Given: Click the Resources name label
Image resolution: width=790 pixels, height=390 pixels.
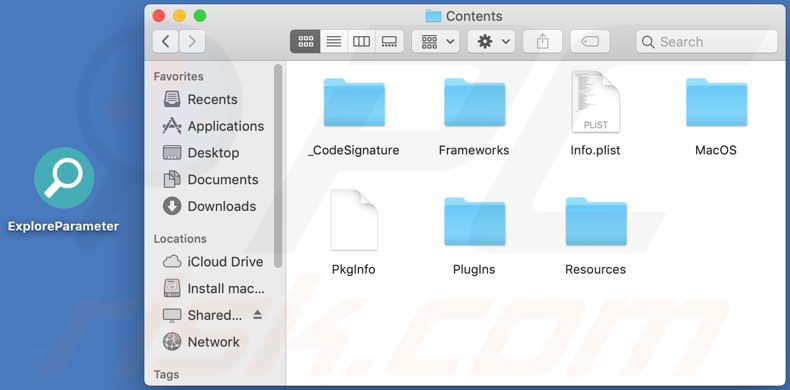Looking at the screenshot, I should (596, 270).
